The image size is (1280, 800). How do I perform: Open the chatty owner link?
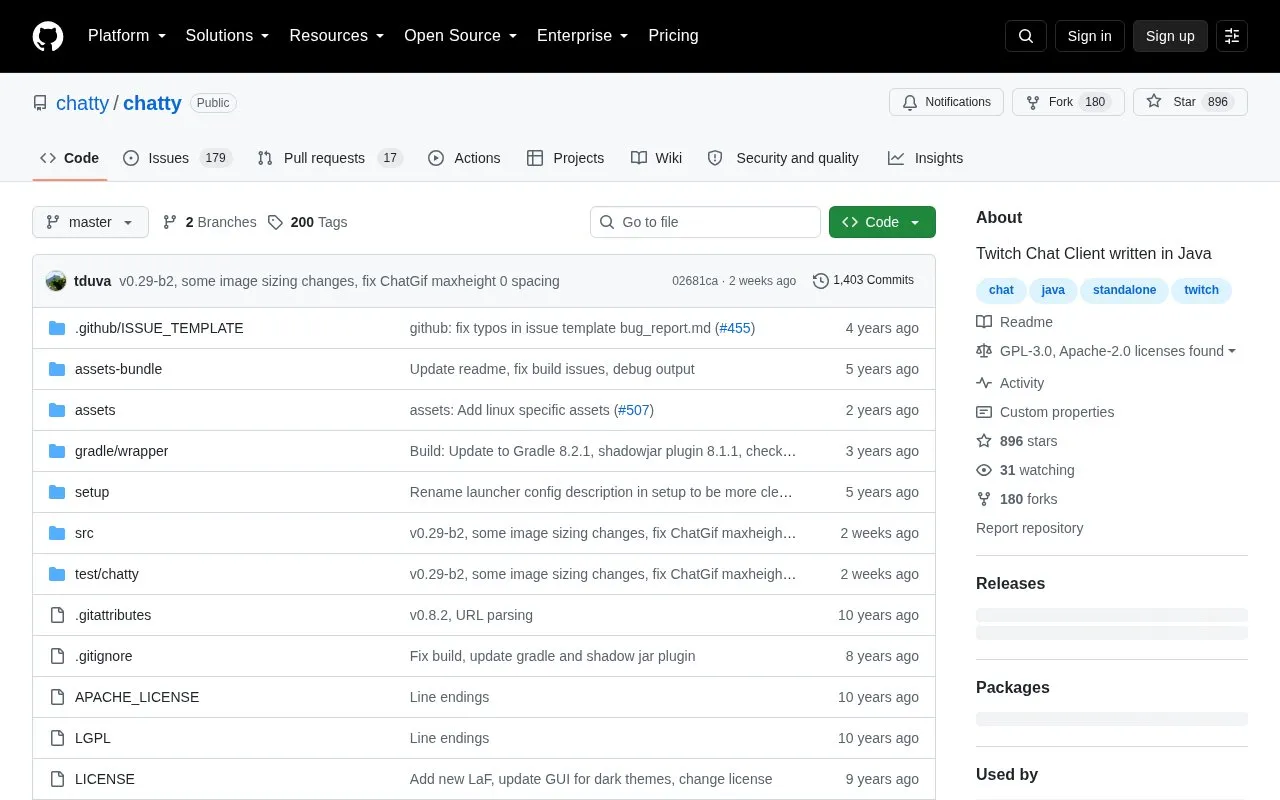tap(82, 103)
